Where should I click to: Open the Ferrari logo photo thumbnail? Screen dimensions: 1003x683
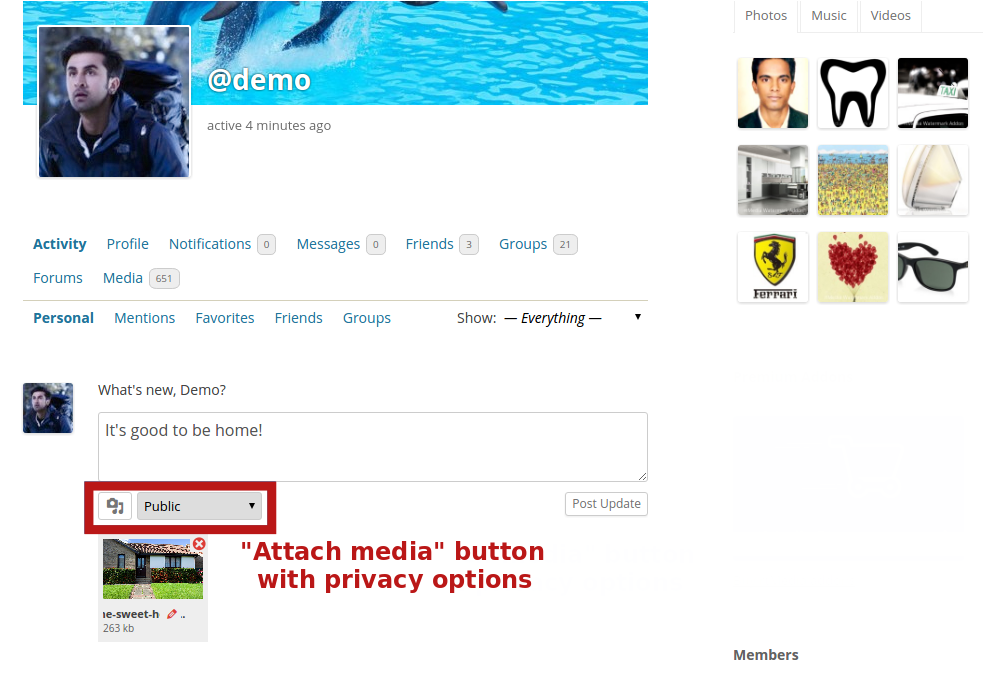coord(772,267)
